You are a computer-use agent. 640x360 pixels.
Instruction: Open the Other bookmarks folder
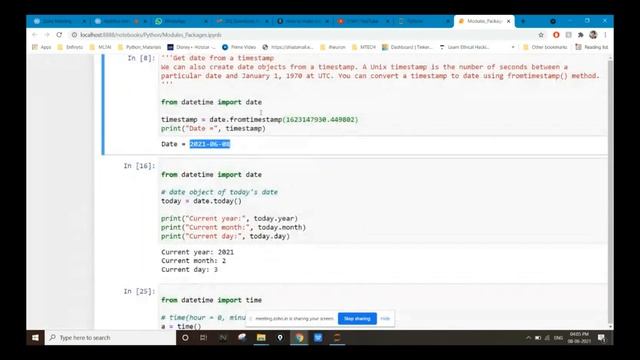(x=545, y=47)
